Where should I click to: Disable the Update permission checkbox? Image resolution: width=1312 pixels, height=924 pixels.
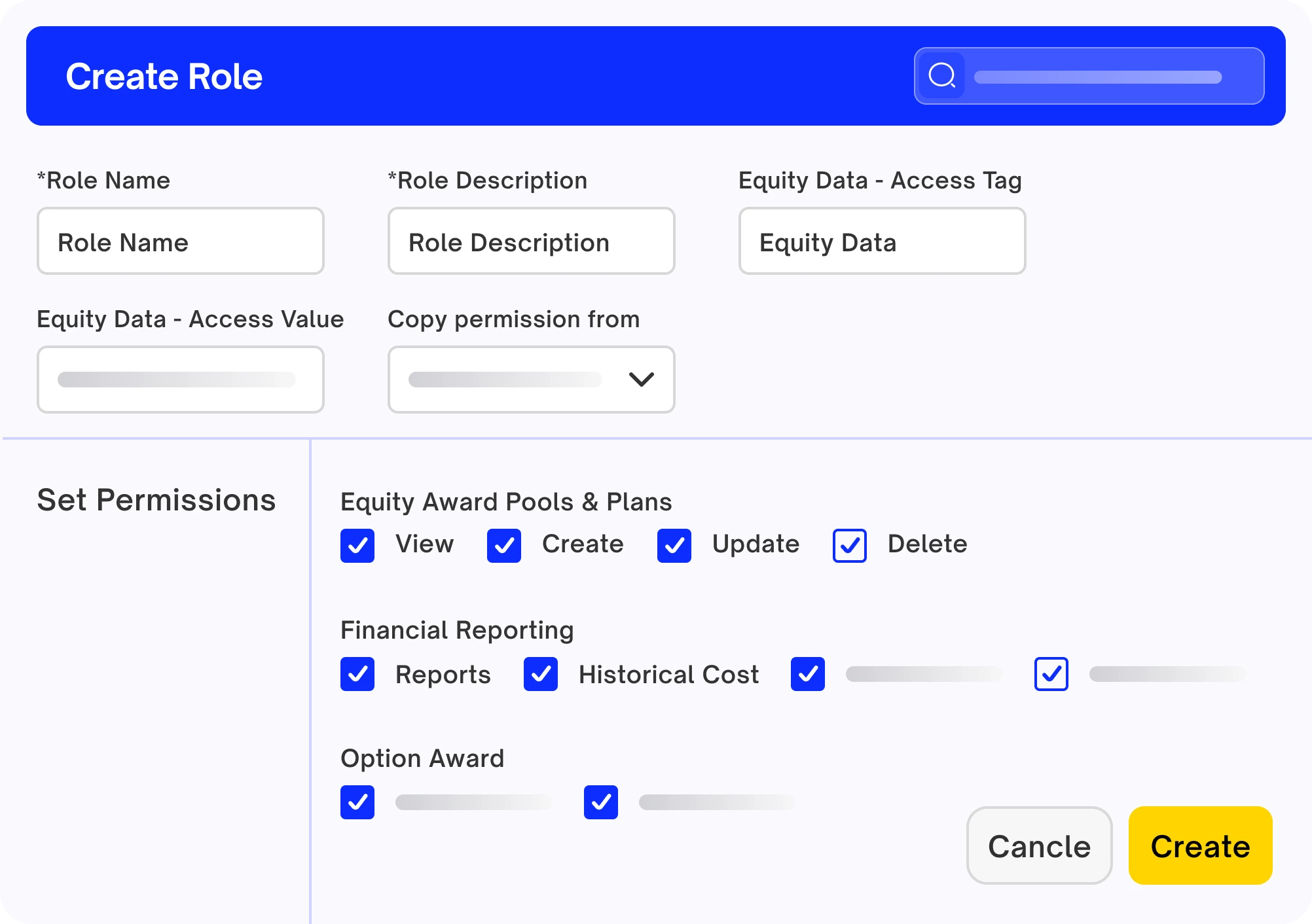[x=674, y=545]
